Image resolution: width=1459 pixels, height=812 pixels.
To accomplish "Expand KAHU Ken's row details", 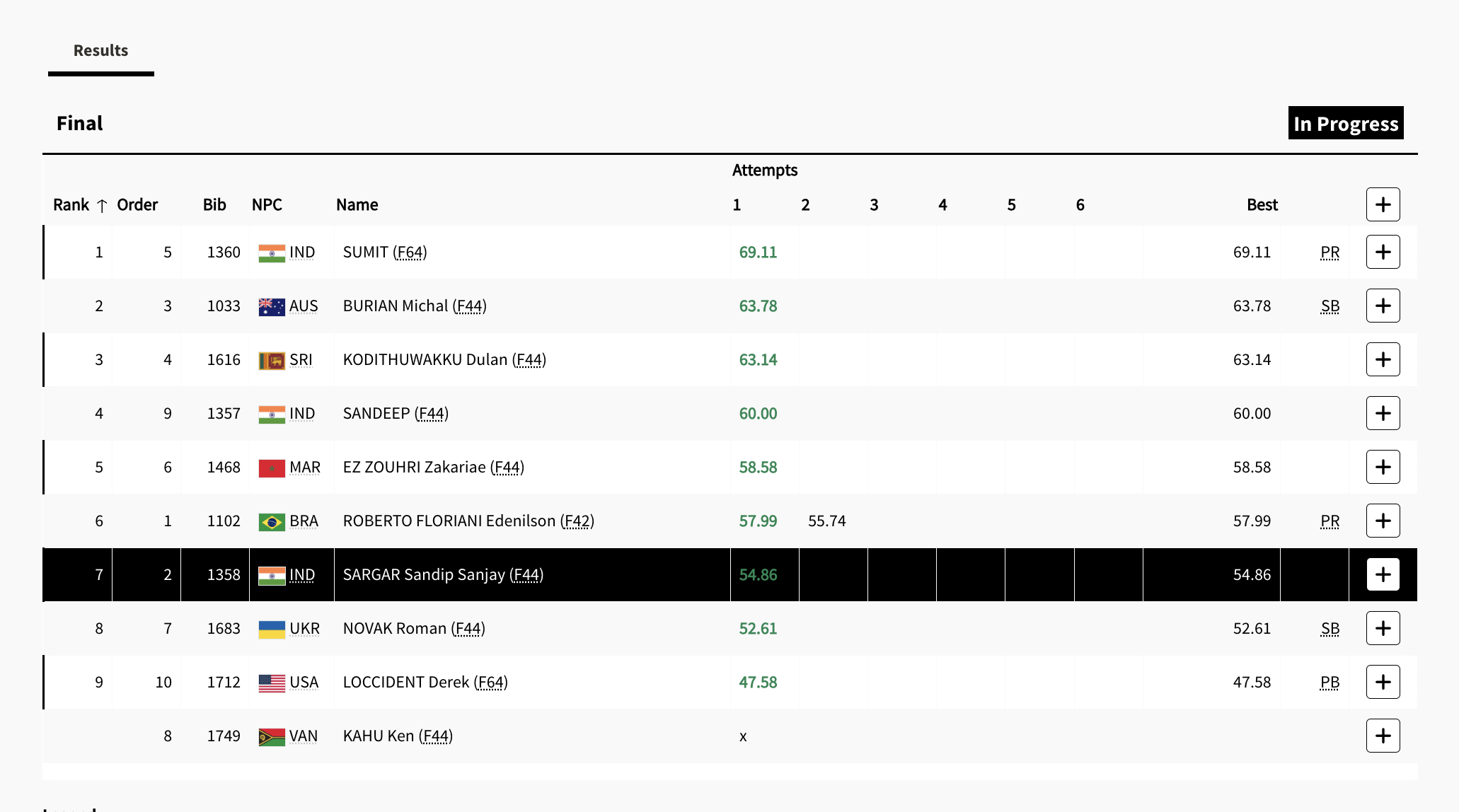I will pos(1383,736).
